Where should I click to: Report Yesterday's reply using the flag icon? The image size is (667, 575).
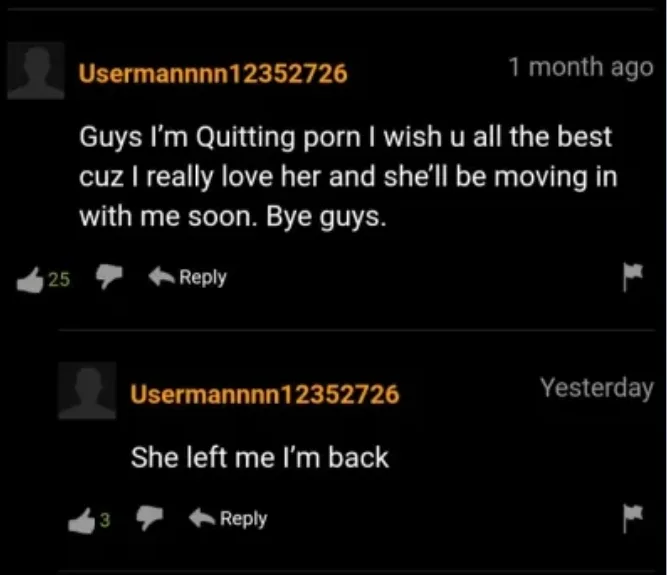633,518
